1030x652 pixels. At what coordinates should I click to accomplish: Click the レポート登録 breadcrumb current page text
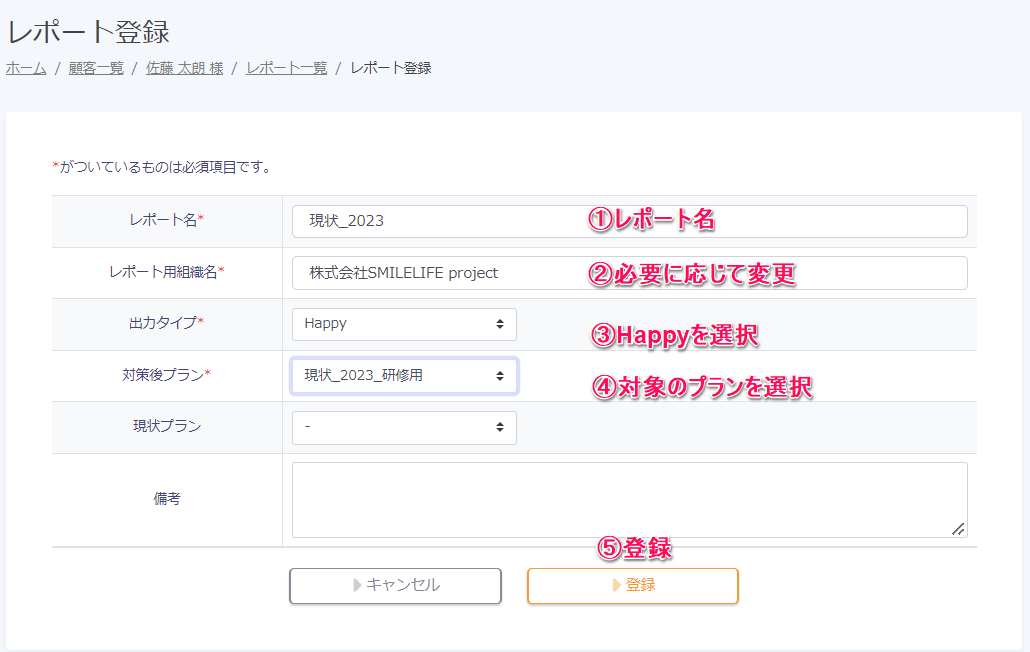pyautogui.click(x=391, y=68)
